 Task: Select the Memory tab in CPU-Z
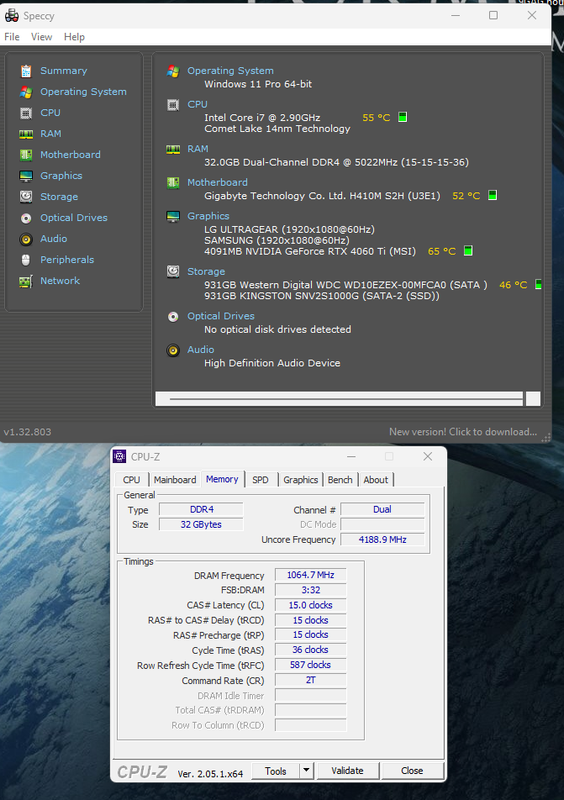(222, 479)
